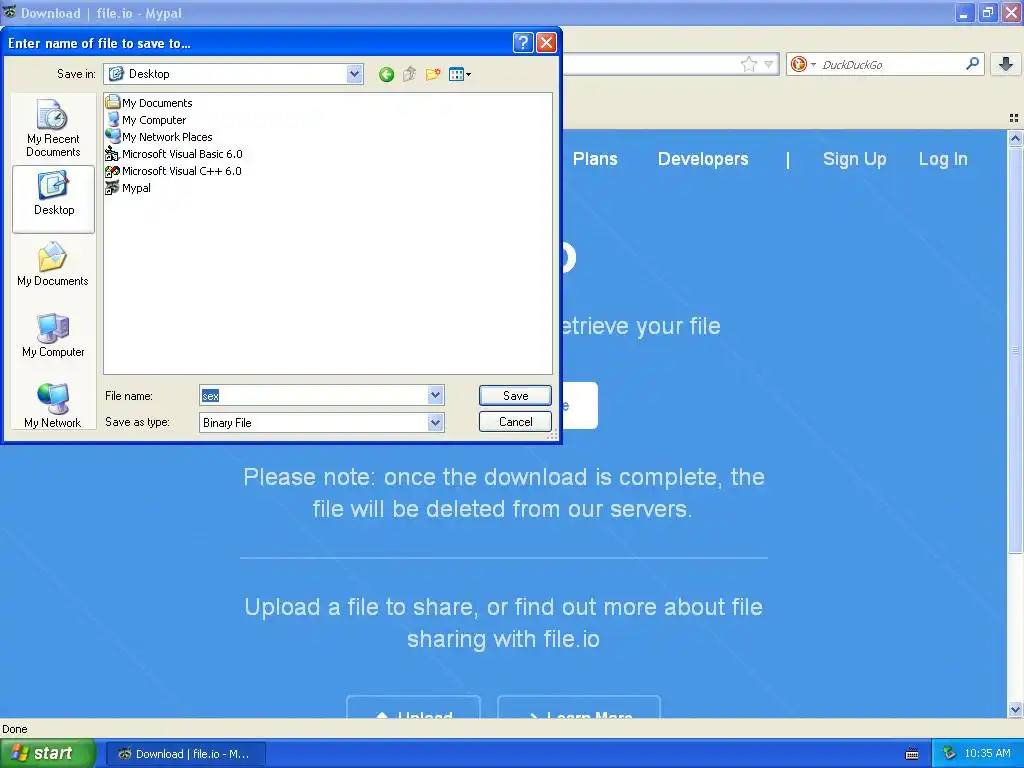Screen dimensions: 1024x768
Task: Click the File name text field
Action: (x=313, y=395)
